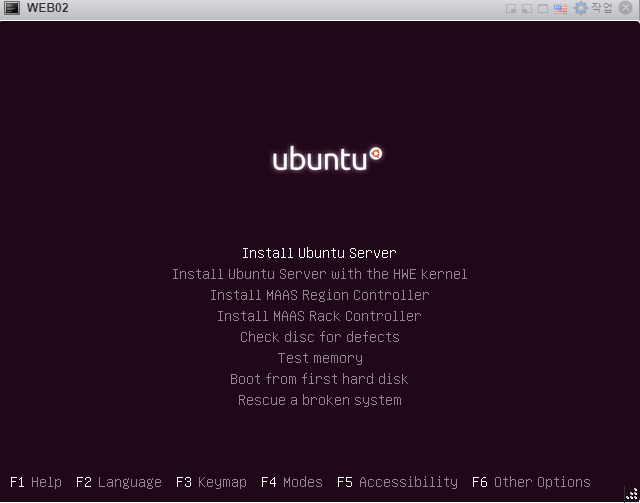640x503 pixels.
Task: Select Install MAAS Rack Controller
Action: coord(319,316)
